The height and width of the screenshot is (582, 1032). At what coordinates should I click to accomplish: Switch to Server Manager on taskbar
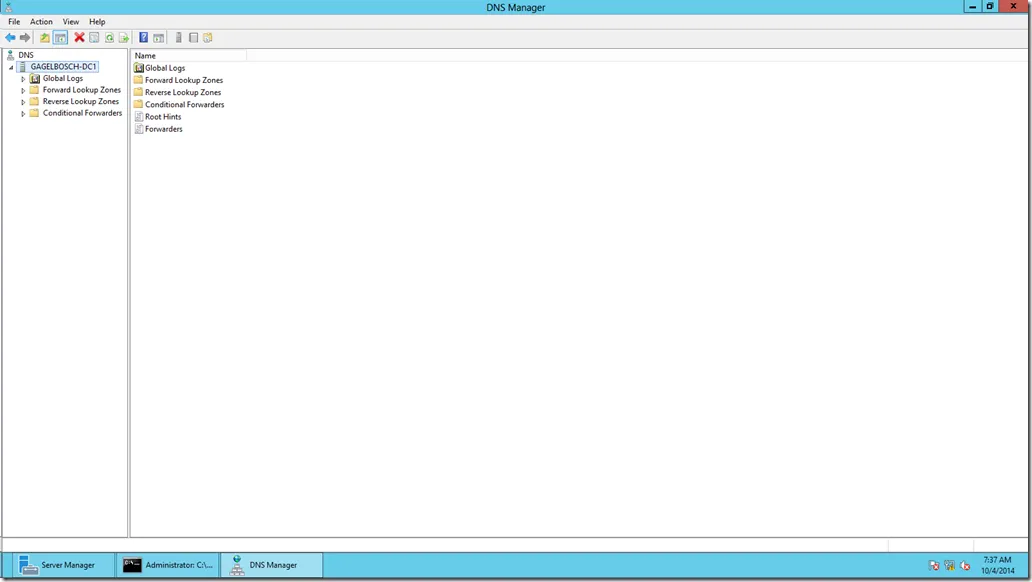64,565
